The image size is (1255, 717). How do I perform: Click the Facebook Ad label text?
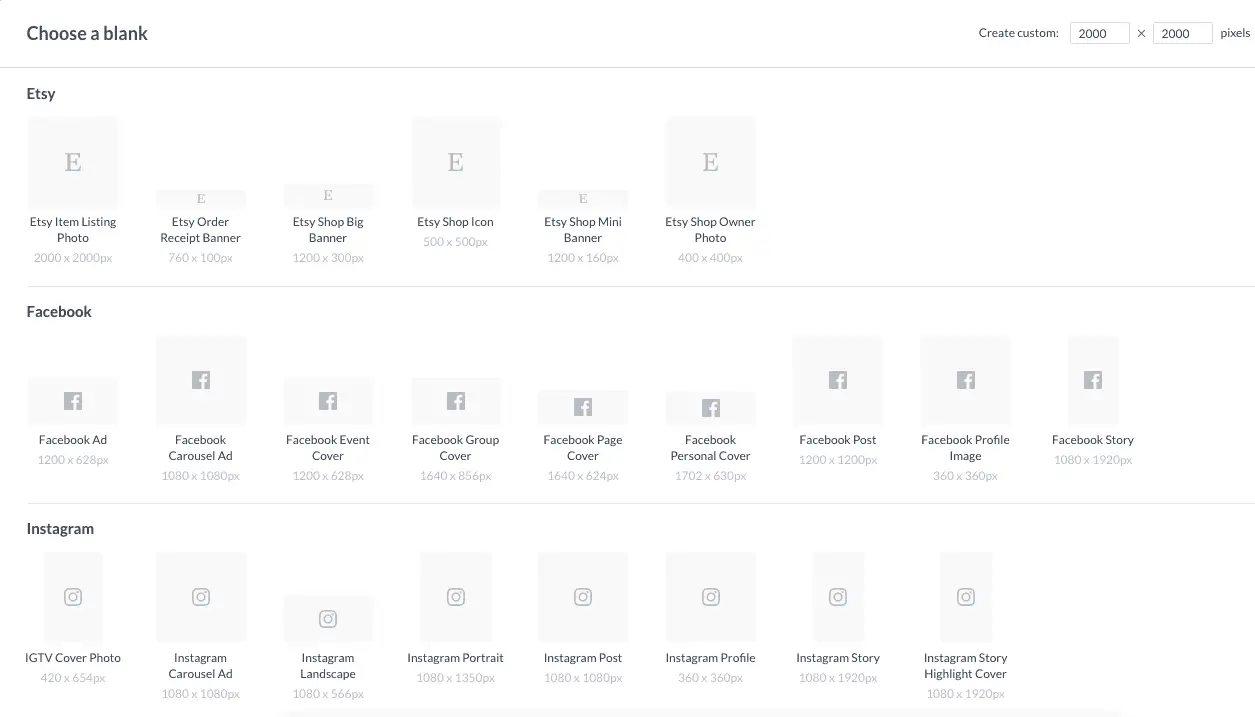click(x=73, y=440)
